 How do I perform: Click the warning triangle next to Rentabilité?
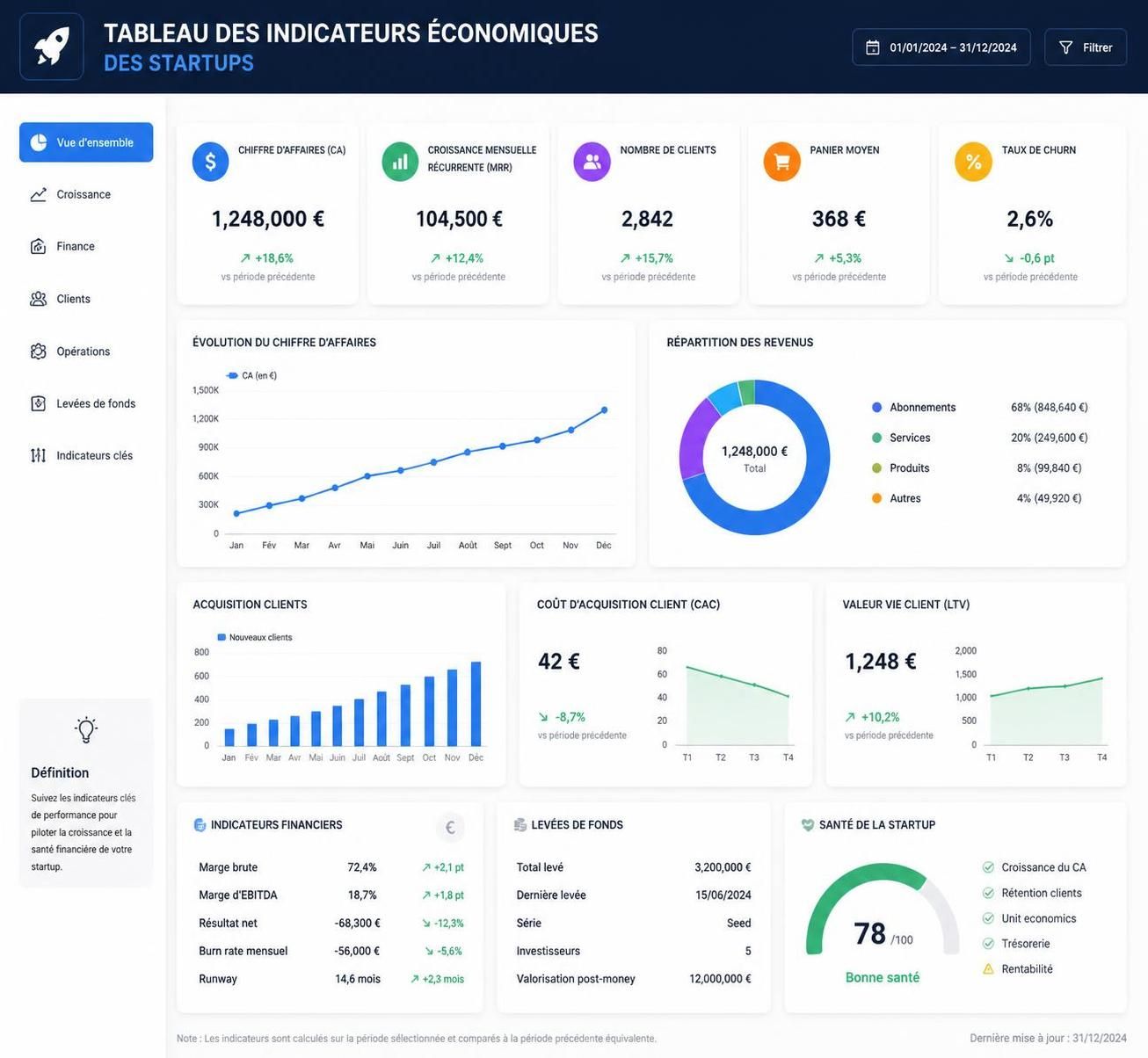(988, 969)
